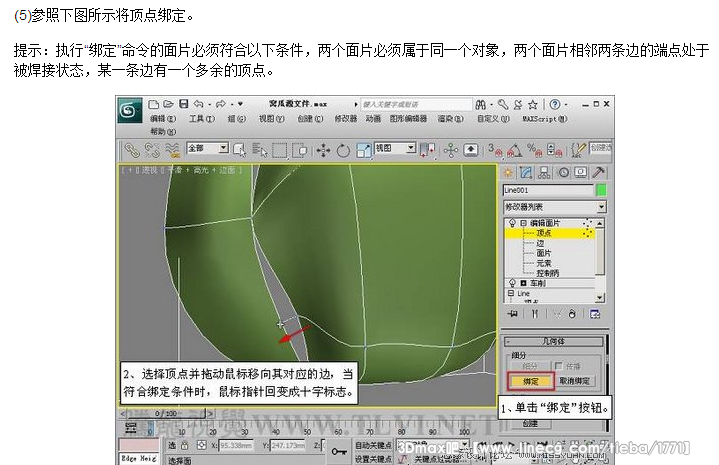
Task: Open the Display command panel tab
Action: [581, 172]
